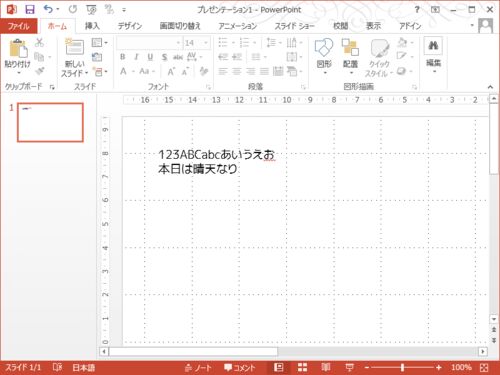Viewport: 500px width, 375px height.
Task: Open the font color dropdown arrow
Action: [x=133, y=71]
